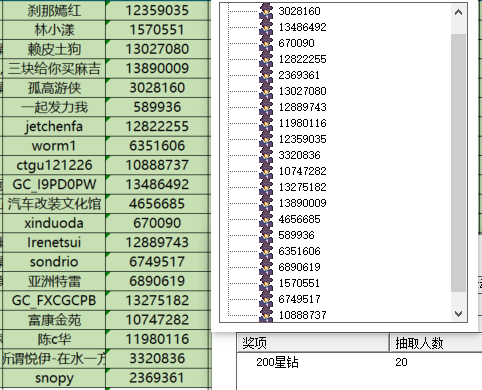Select tree entry text 3320836

(x=299, y=155)
